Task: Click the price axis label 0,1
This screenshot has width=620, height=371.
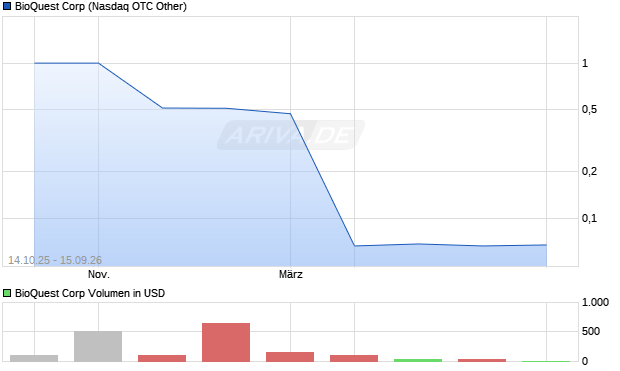Action: 589,218
